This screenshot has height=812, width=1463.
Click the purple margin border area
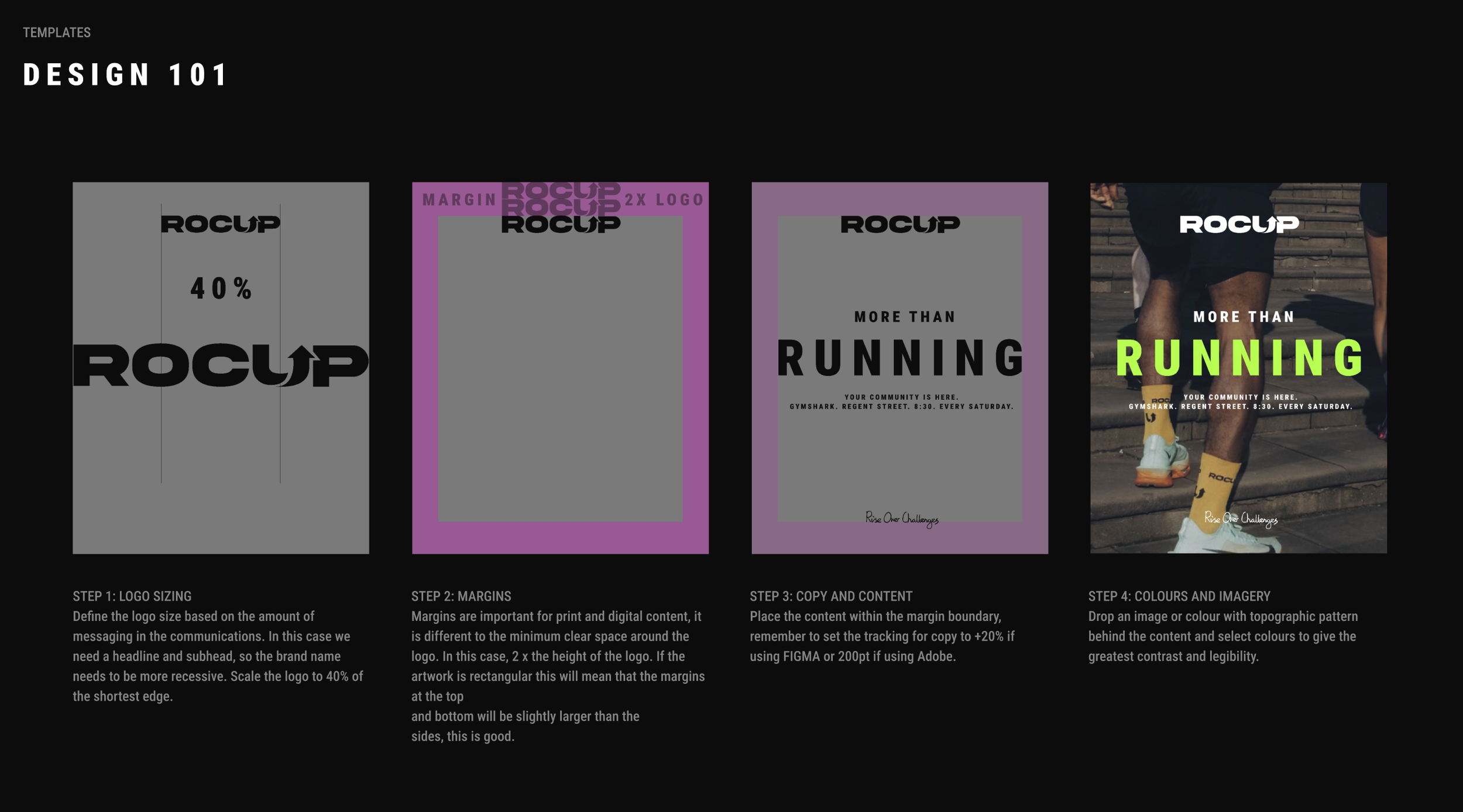tap(560, 538)
